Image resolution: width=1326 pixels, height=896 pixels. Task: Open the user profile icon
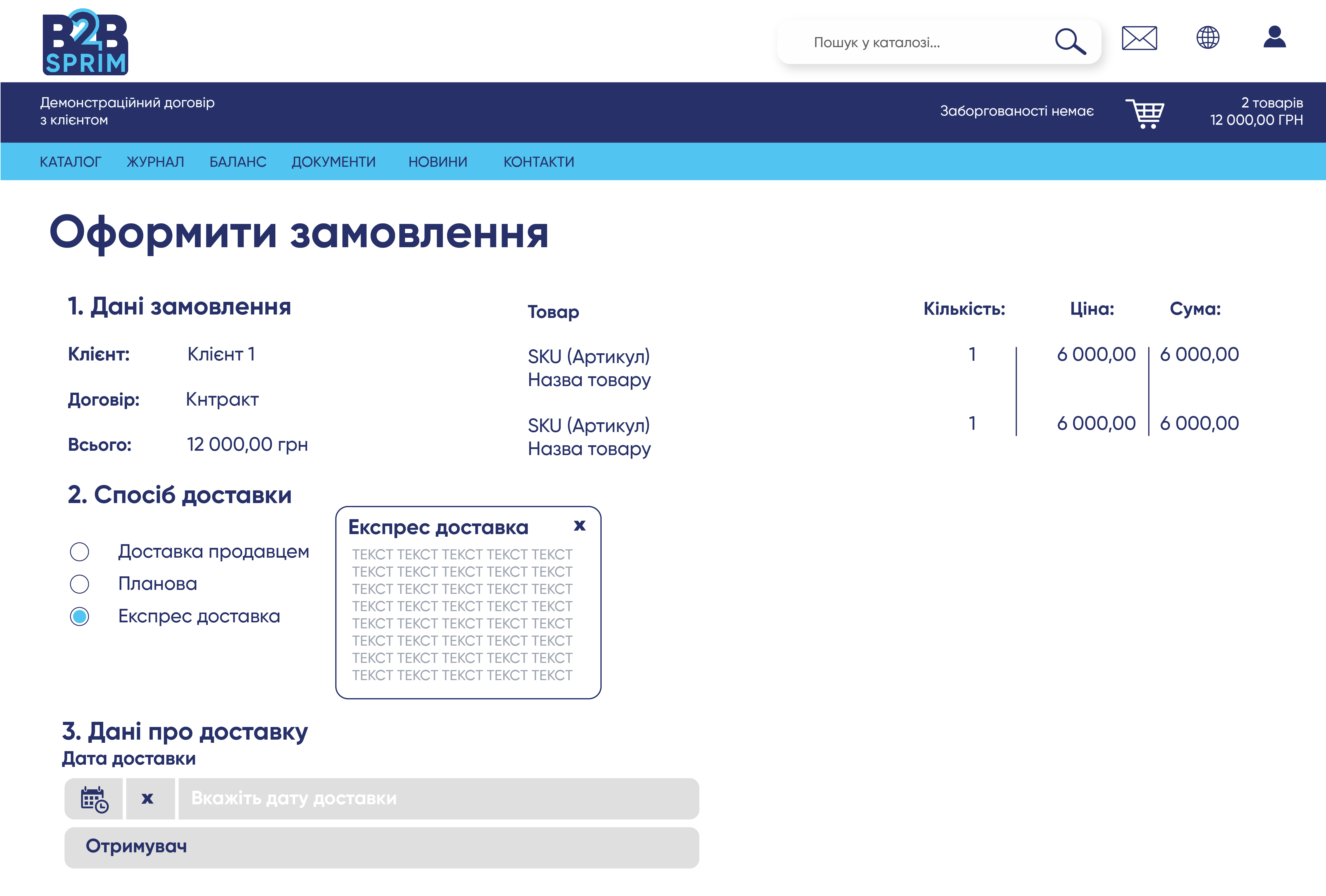[1274, 37]
